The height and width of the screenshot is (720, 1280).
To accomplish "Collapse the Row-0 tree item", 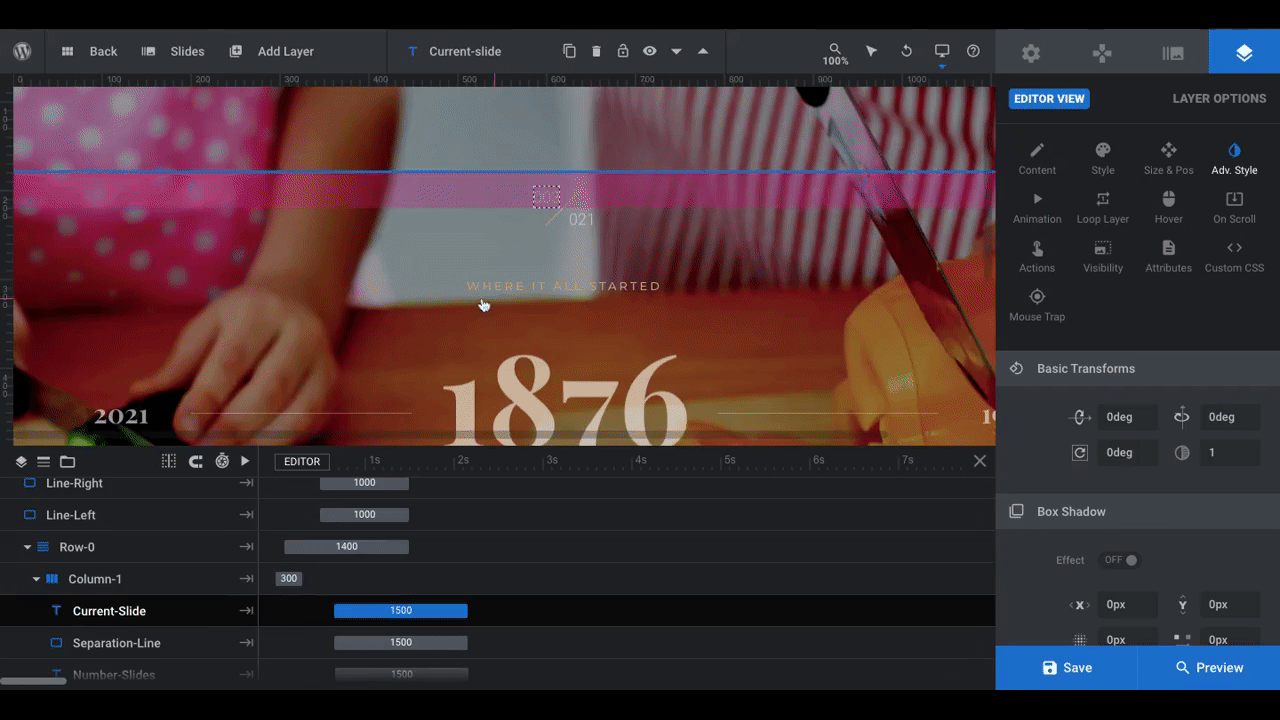I will [28, 548].
